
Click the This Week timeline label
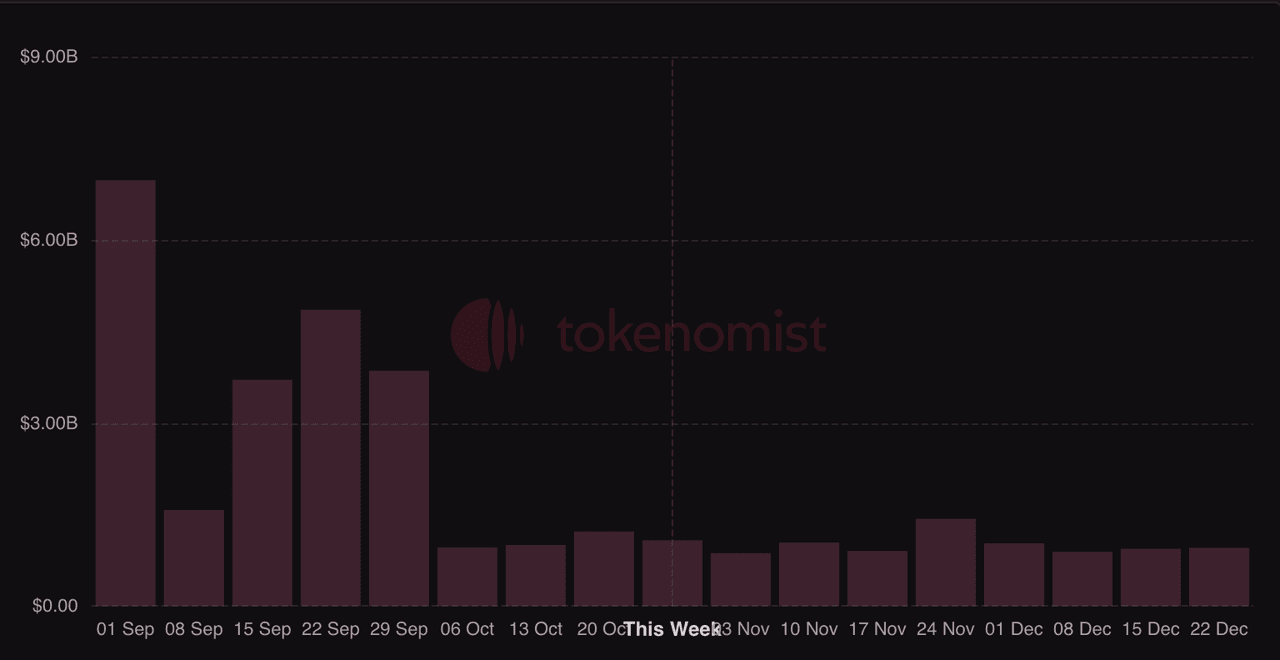pyautogui.click(x=672, y=629)
